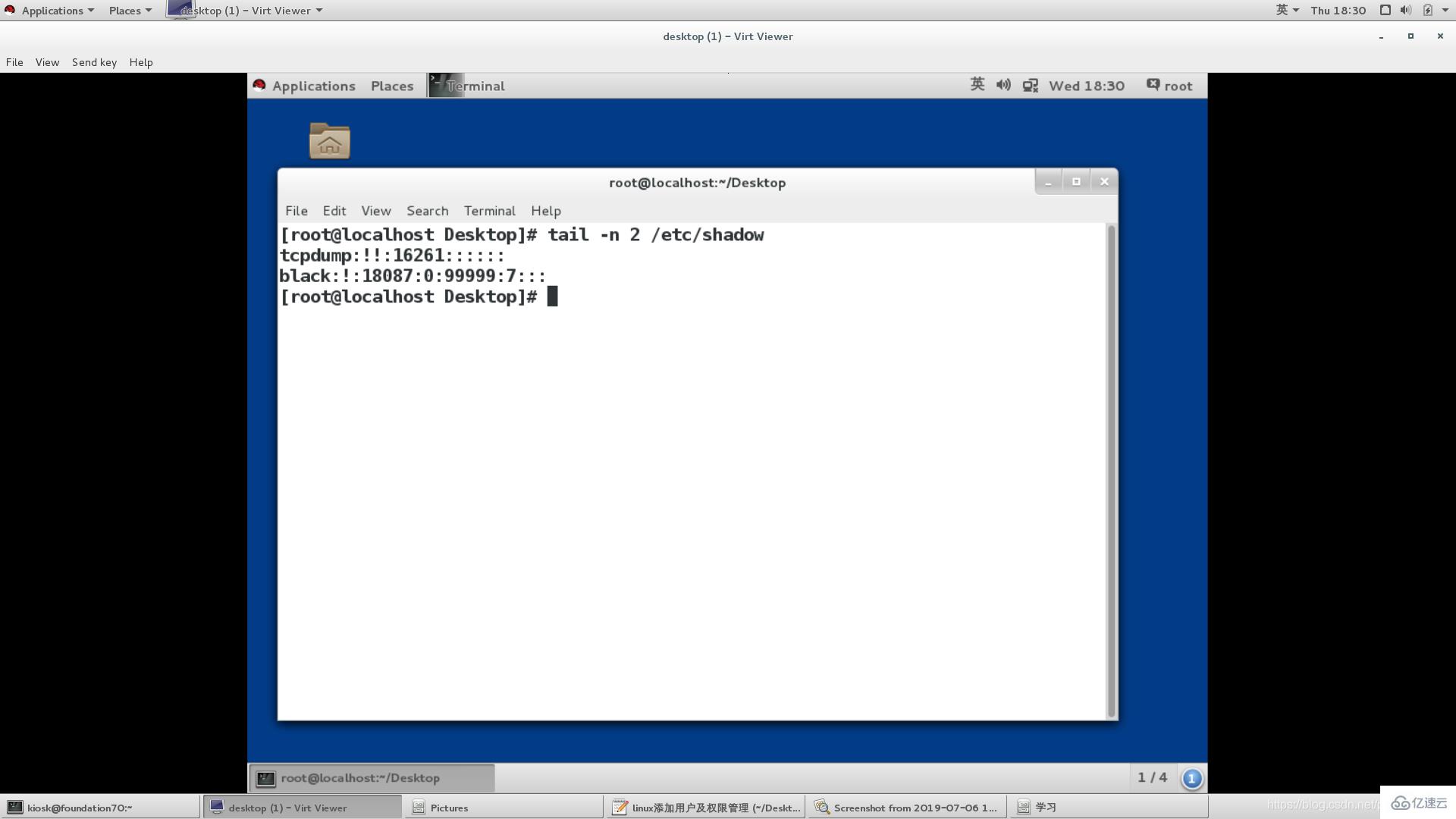1456x819 pixels.
Task: Click the terminal scrollbar track area
Action: pos(1108,500)
